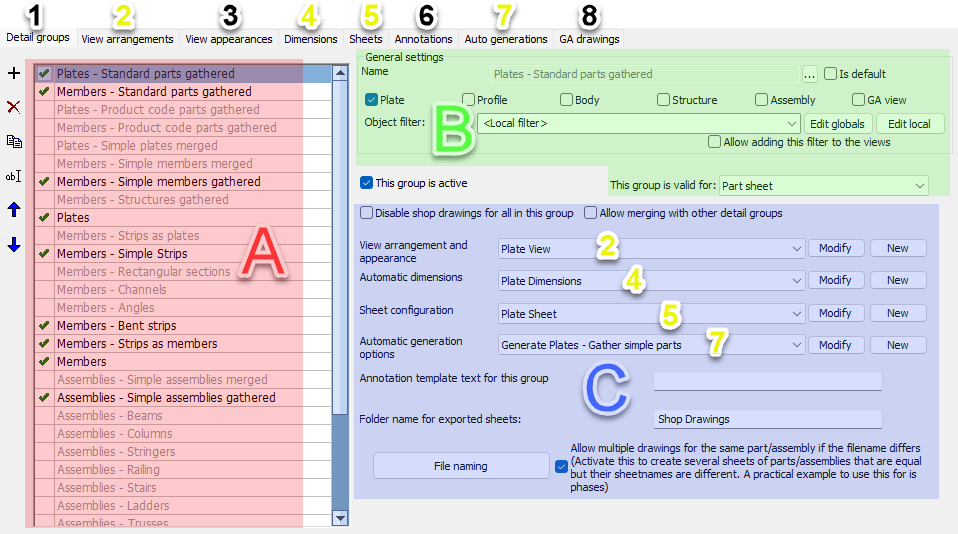The height and width of the screenshot is (534, 958).
Task: Enable the Profile checkbox
Action: [x=469, y=100]
